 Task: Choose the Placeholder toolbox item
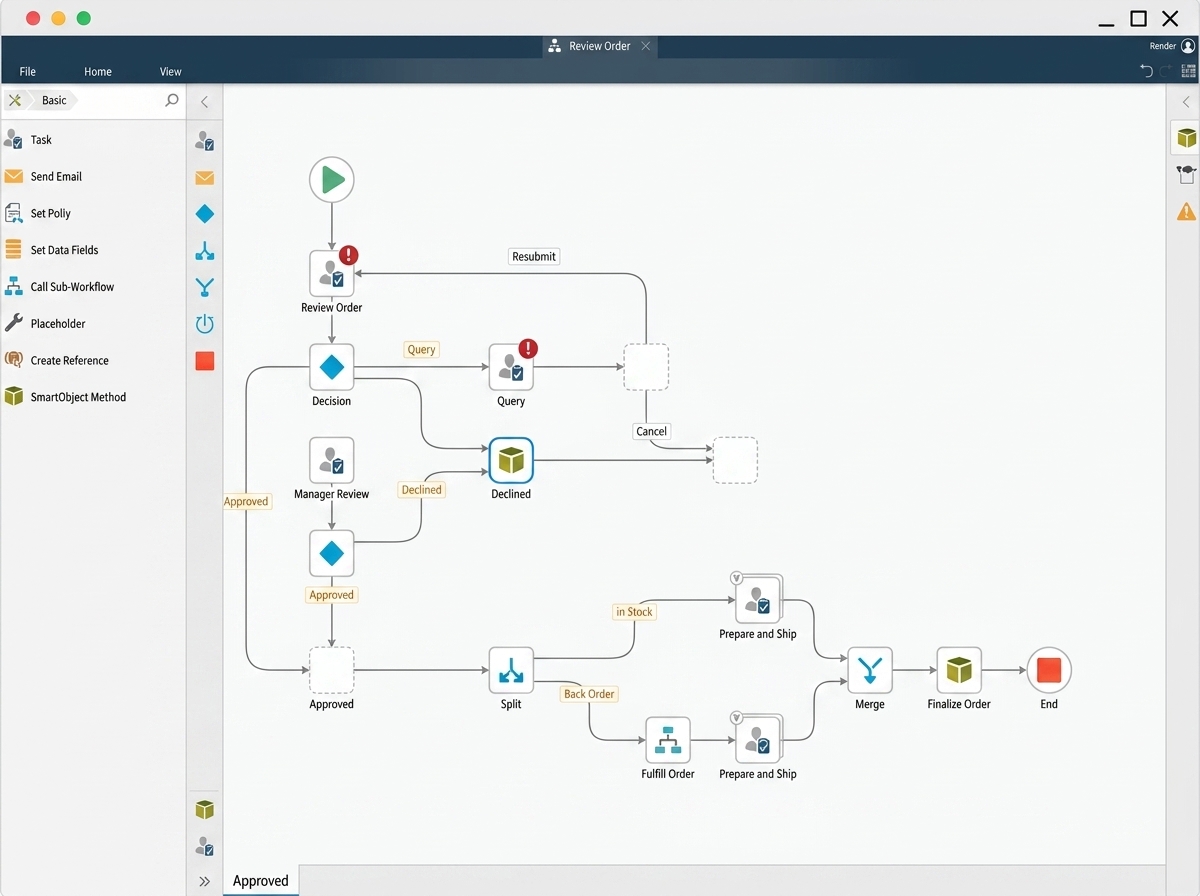click(93, 323)
